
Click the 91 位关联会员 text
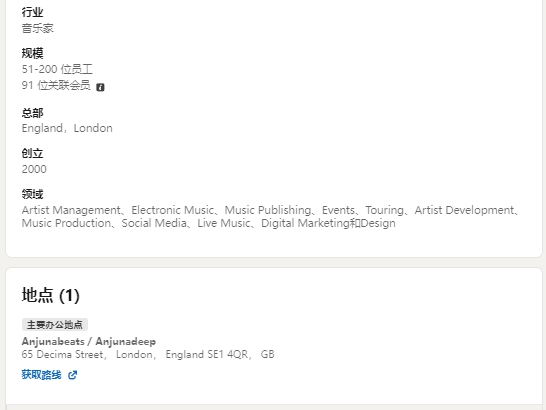56,85
